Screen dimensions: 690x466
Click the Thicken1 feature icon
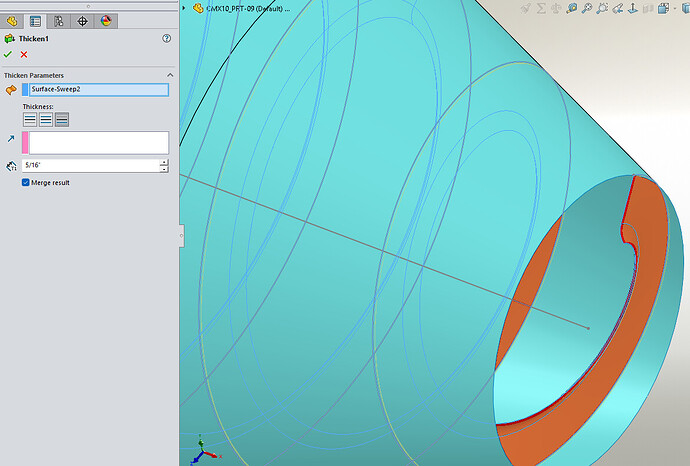pos(9,39)
